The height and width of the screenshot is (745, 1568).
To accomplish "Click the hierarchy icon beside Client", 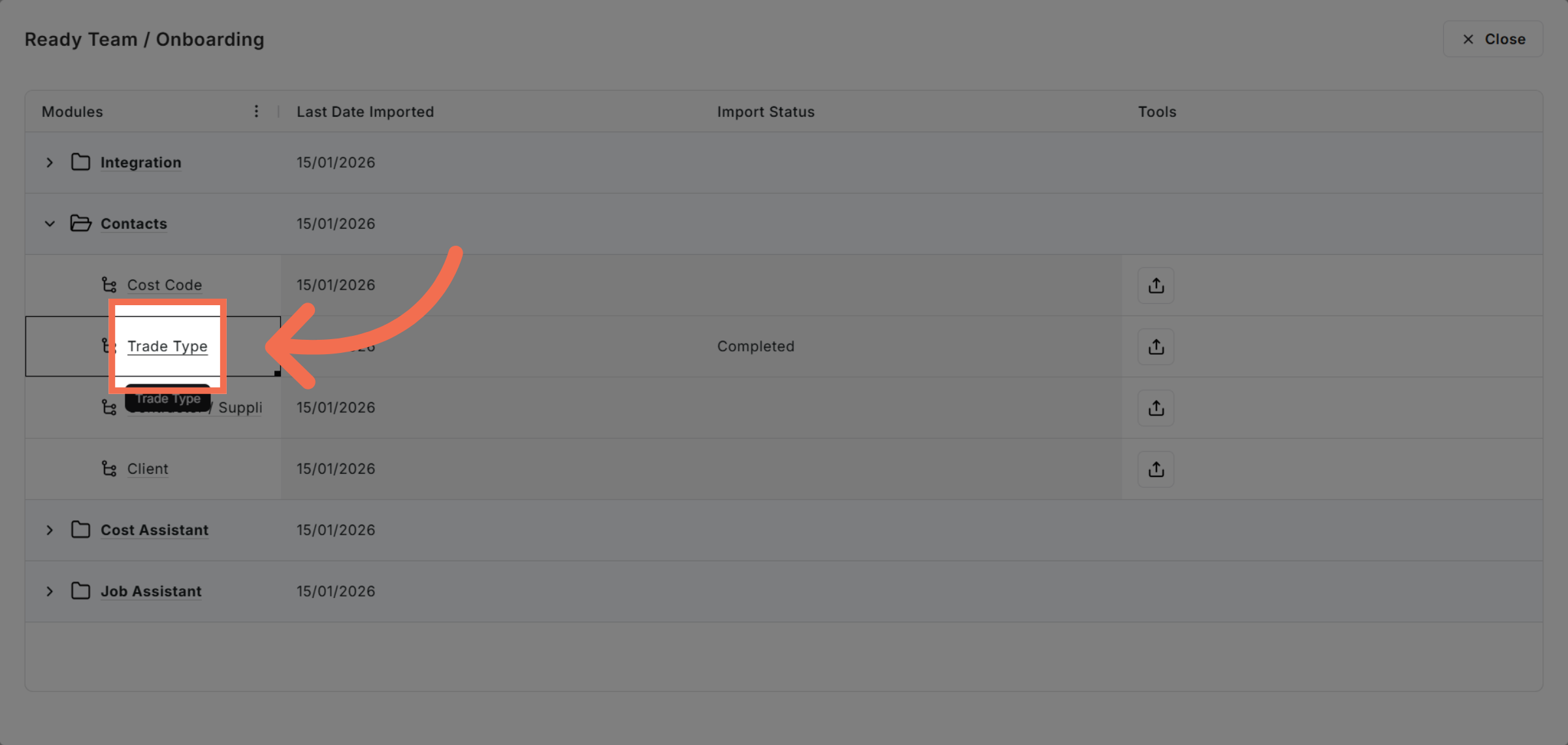I will [108, 469].
